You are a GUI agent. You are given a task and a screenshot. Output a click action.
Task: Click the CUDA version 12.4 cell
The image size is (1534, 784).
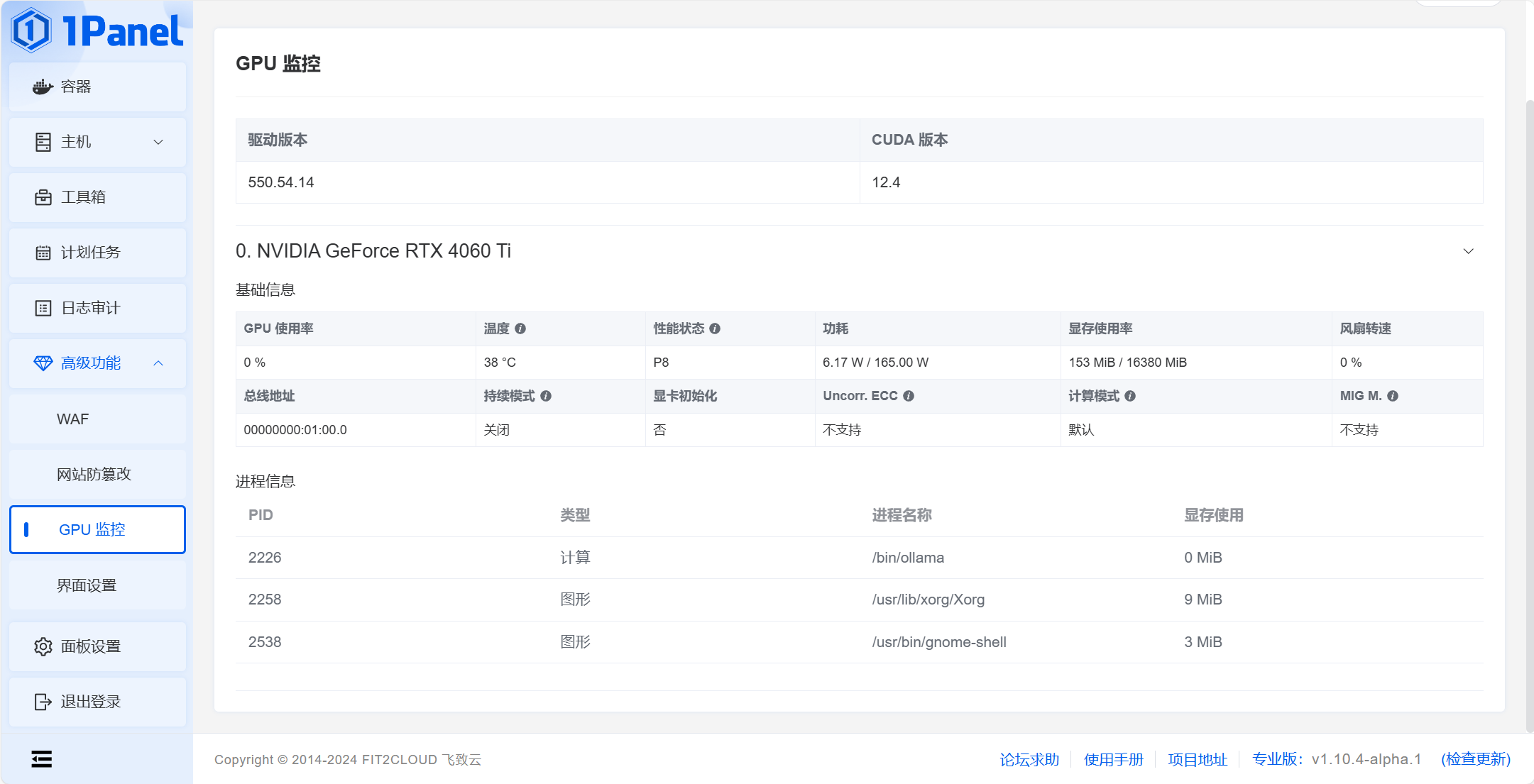1171,182
